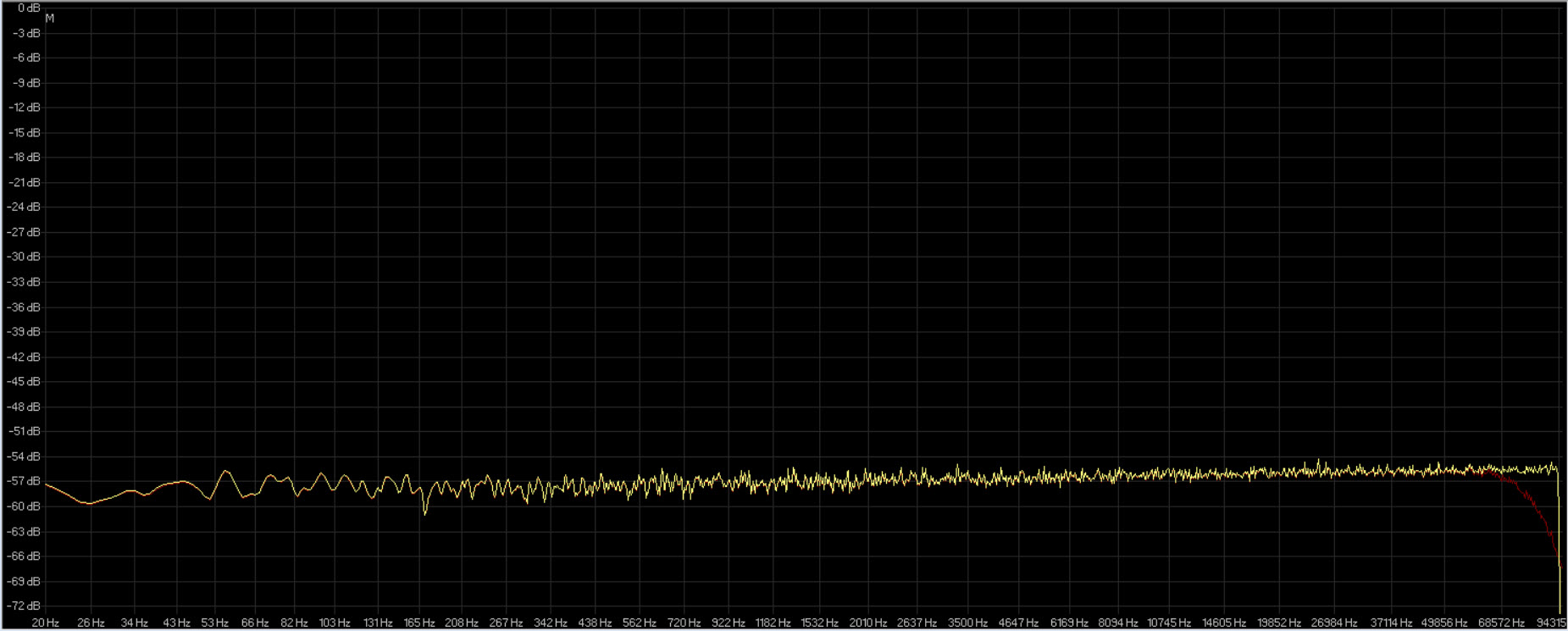The height and width of the screenshot is (631, 1568).
Task: Click the 720 Hz frequency label
Action: (x=684, y=623)
